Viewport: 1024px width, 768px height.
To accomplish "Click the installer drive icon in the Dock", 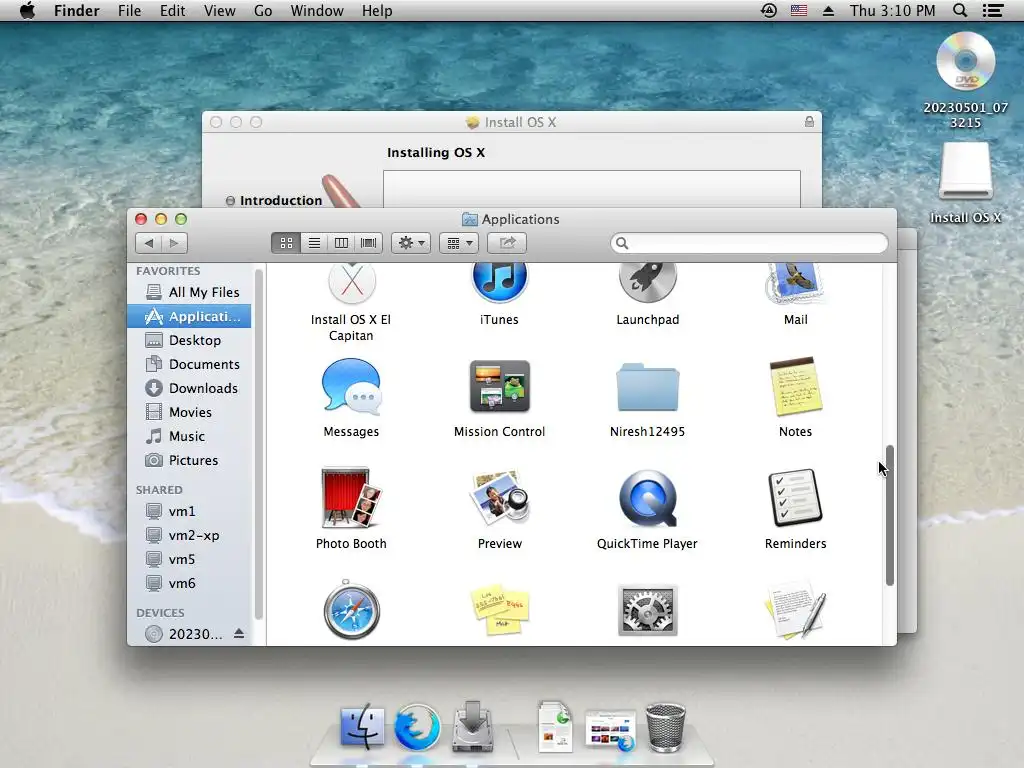I will pos(472,726).
